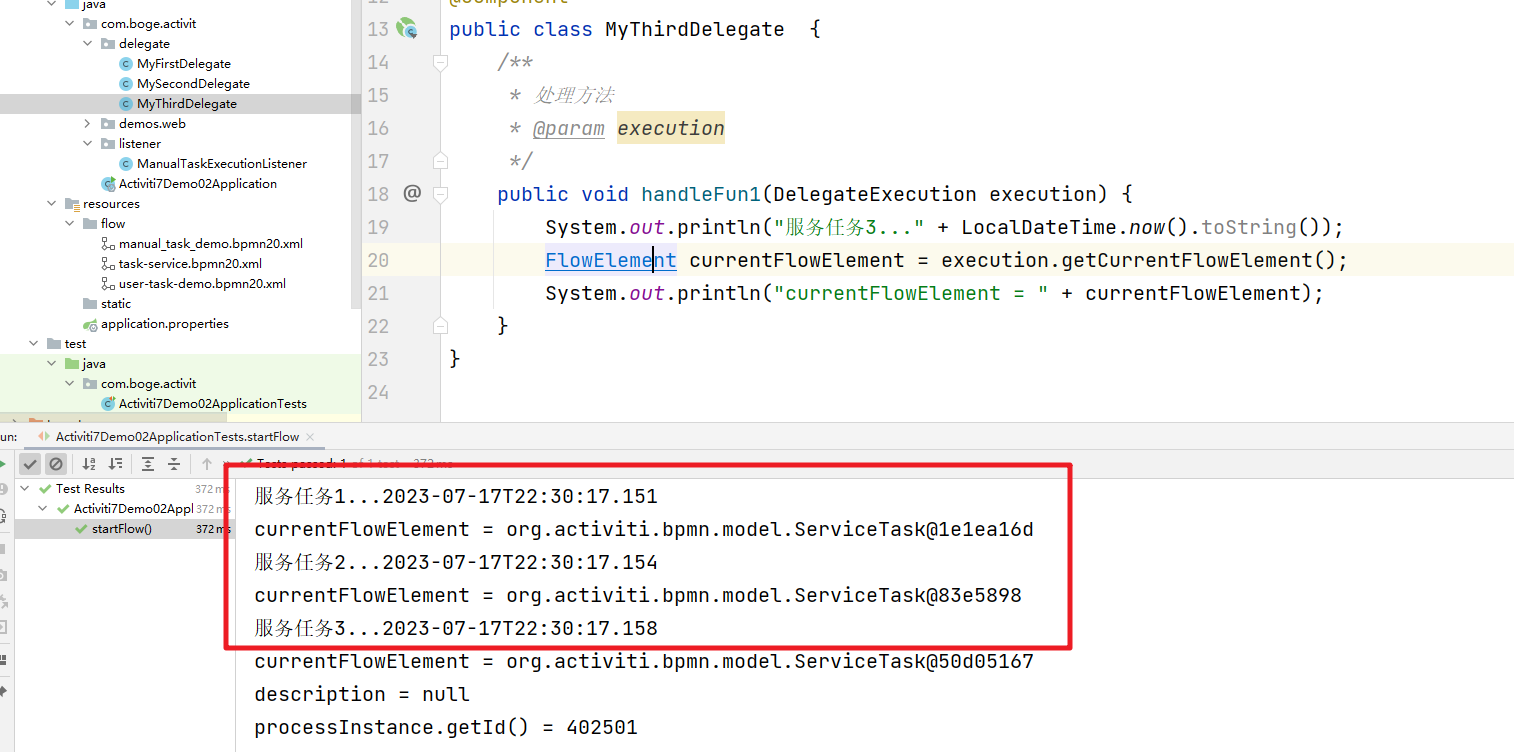The image size is (1514, 752).
Task: Open task-service.bpmn20.xml file
Action: pos(190,264)
